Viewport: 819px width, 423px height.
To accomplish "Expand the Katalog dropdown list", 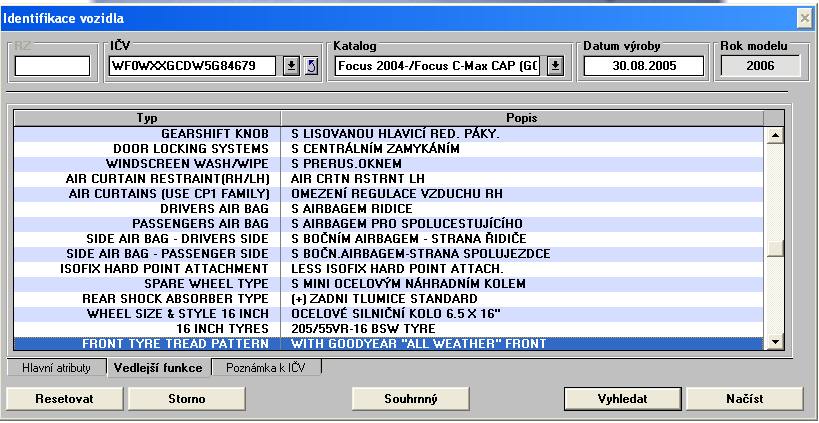I will click(556, 66).
